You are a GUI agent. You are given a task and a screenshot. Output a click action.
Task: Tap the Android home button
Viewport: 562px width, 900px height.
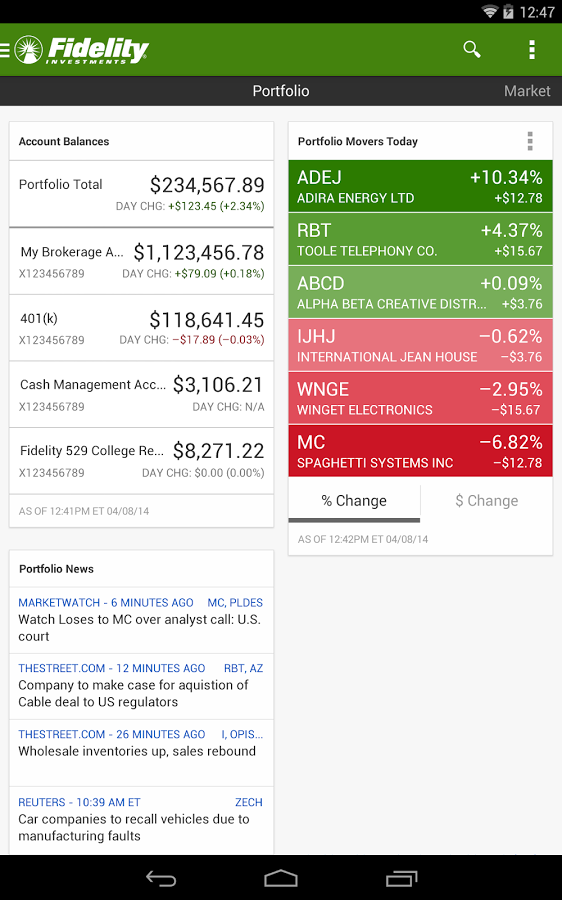pos(281,878)
